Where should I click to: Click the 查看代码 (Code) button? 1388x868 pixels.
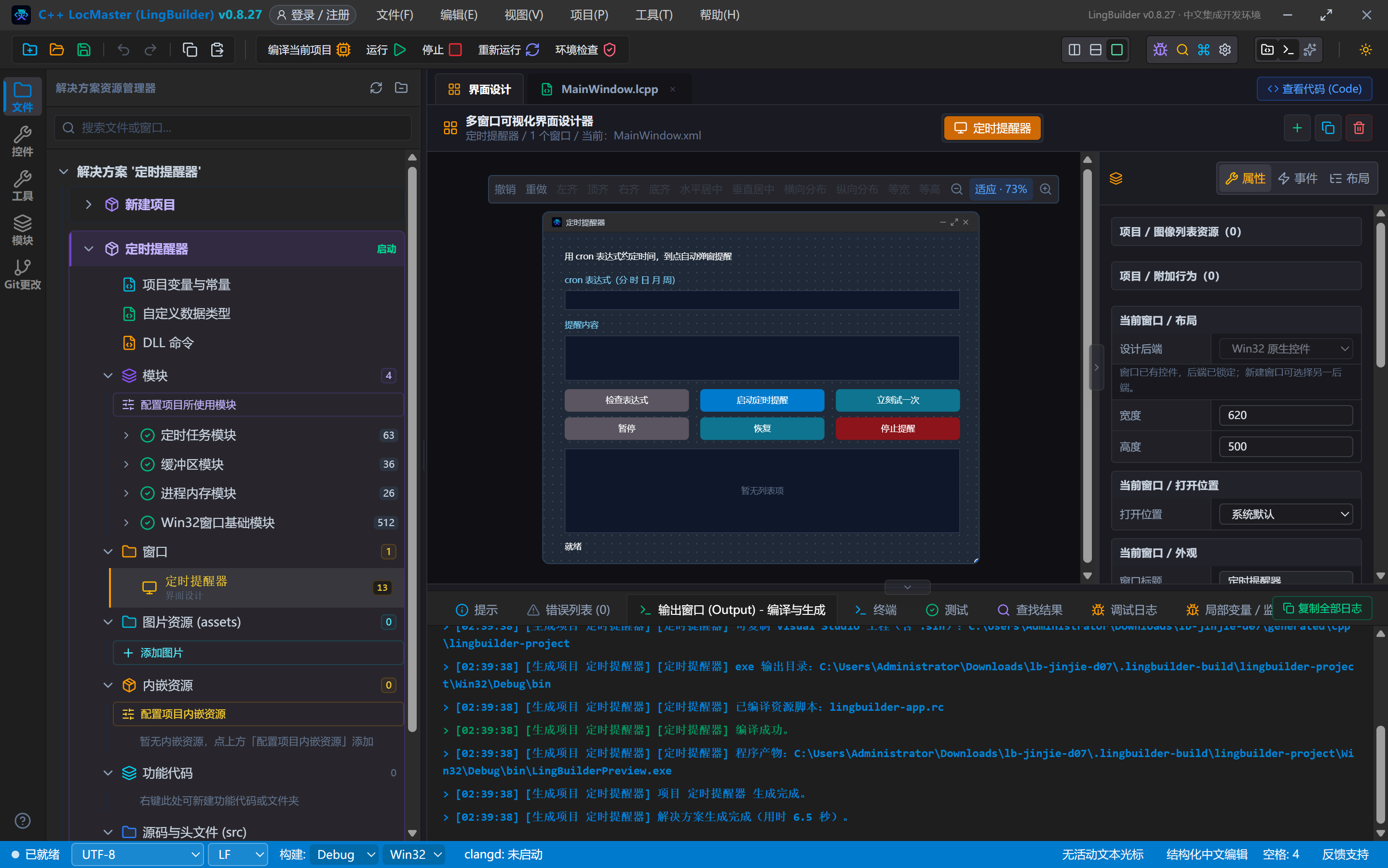[x=1315, y=89]
